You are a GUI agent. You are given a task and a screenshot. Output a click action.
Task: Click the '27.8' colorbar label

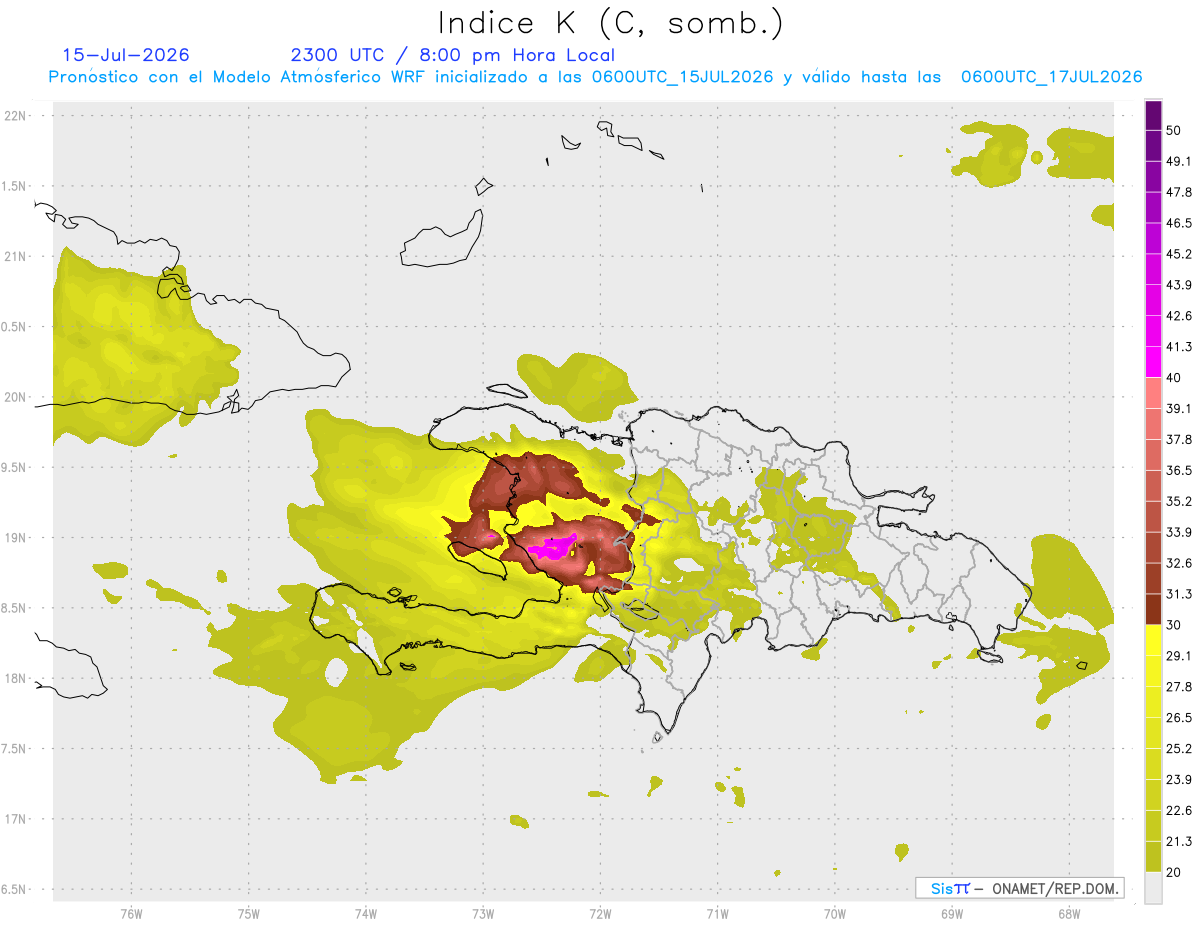pos(1178,686)
